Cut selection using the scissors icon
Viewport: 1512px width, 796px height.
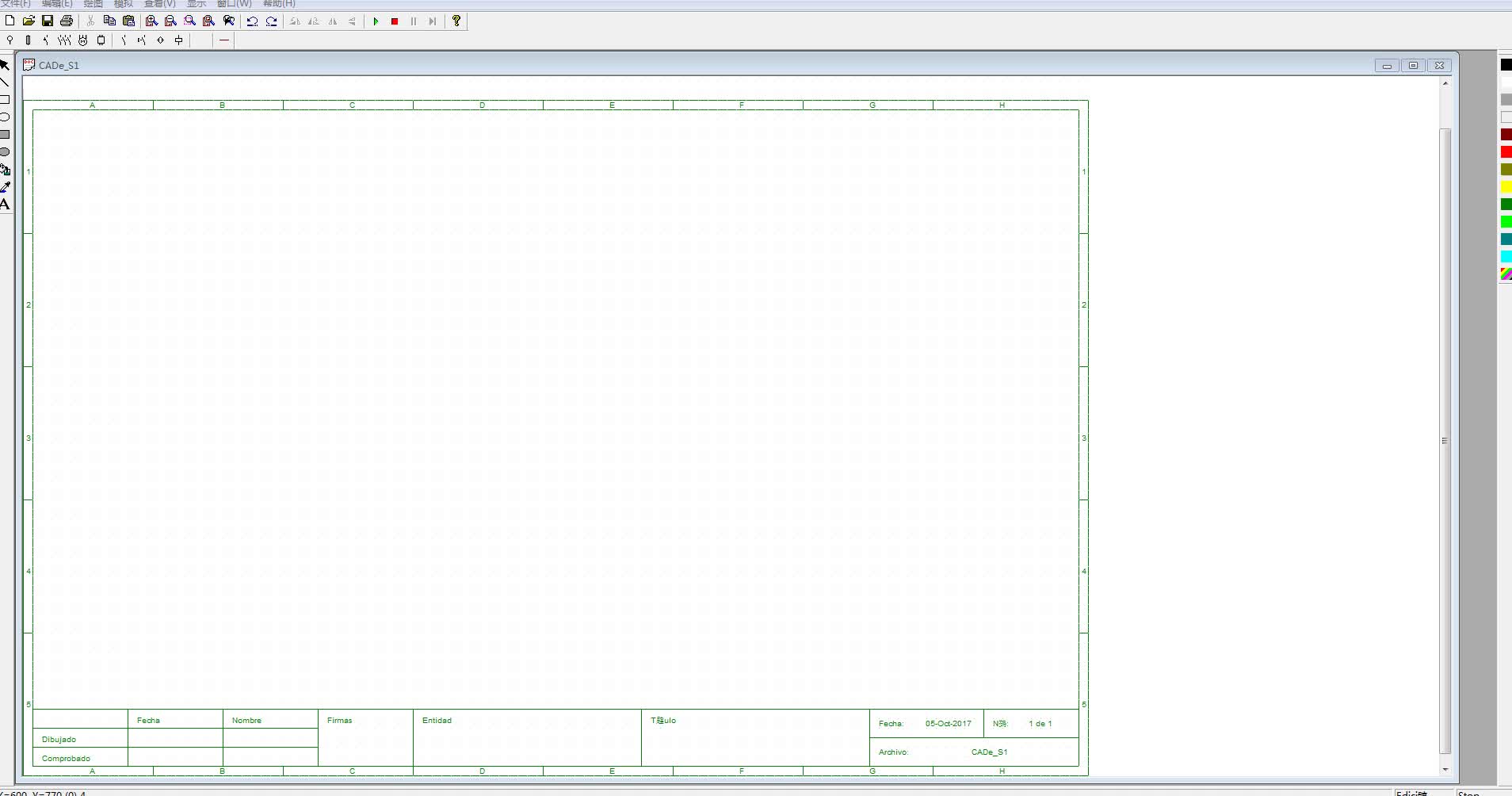[91, 21]
